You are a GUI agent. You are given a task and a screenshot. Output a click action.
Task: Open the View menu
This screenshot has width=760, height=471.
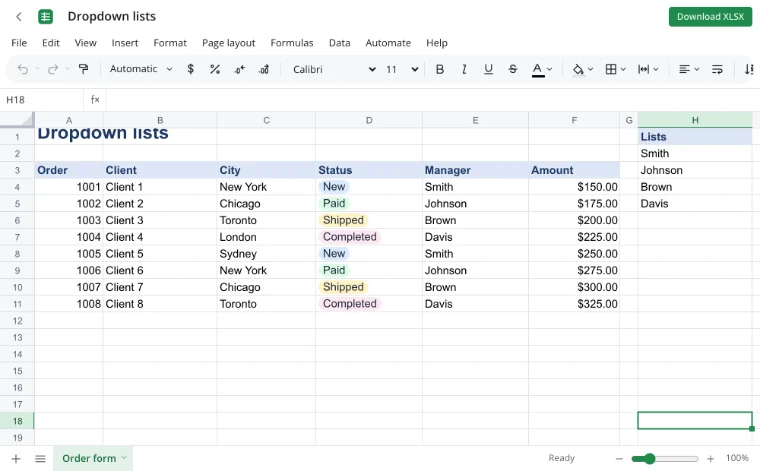85,43
